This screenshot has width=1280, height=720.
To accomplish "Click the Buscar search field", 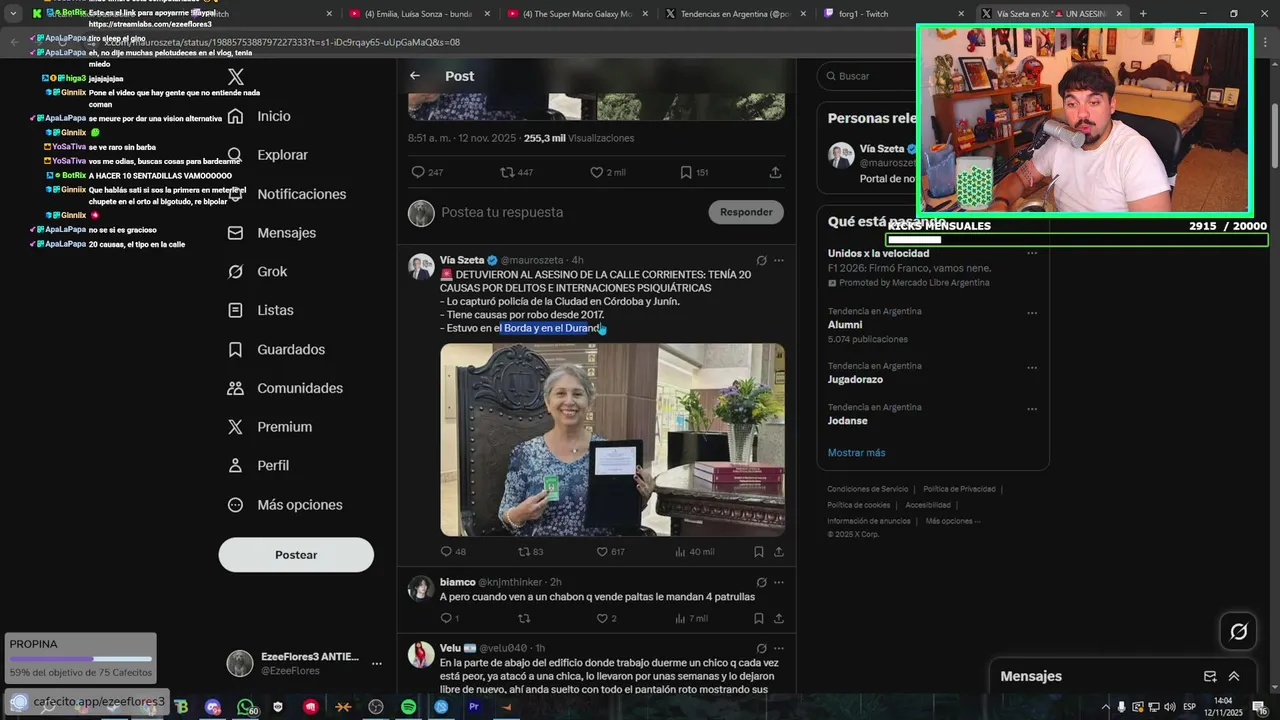I will (x=866, y=76).
